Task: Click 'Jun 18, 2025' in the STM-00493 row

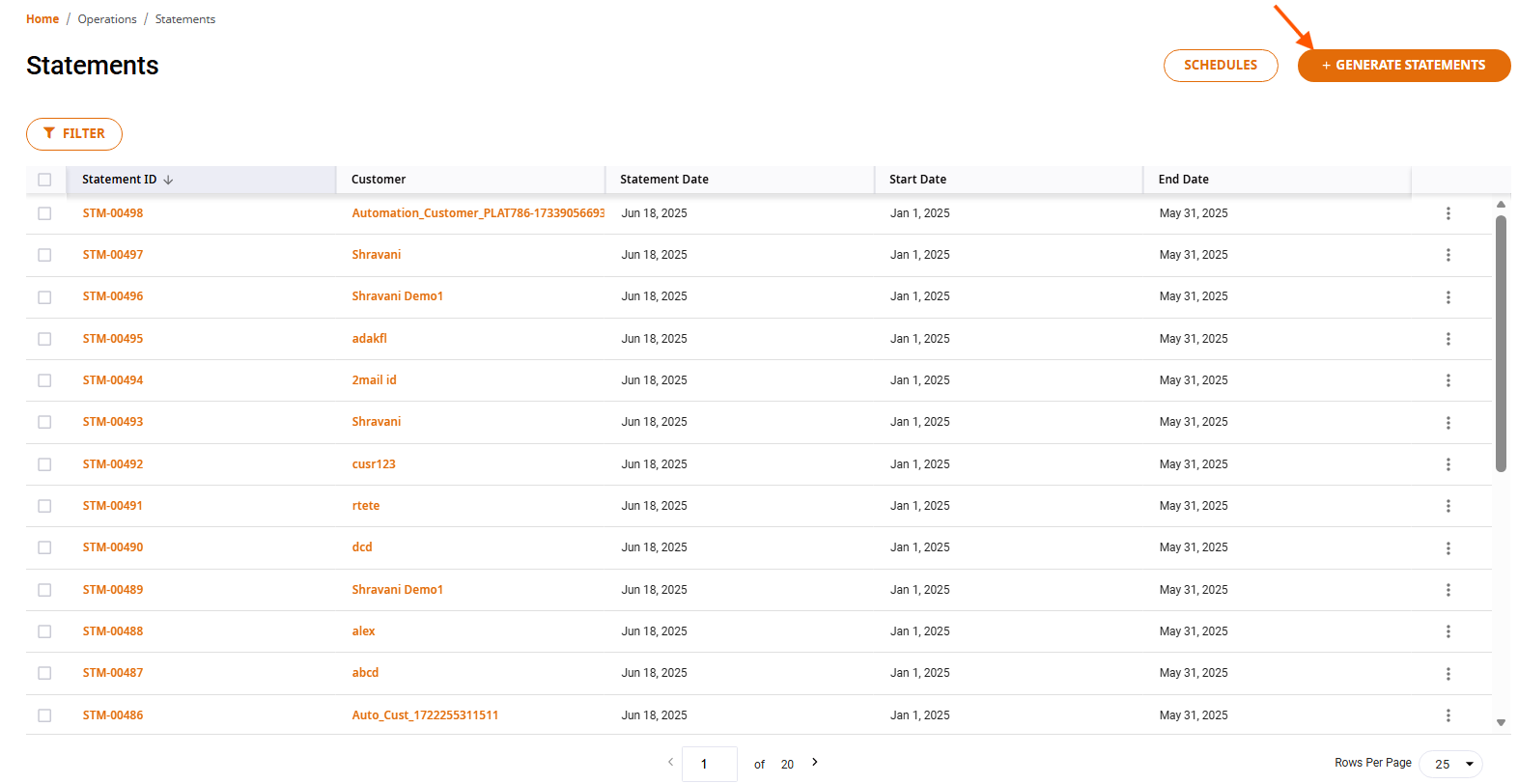Action: tap(655, 422)
